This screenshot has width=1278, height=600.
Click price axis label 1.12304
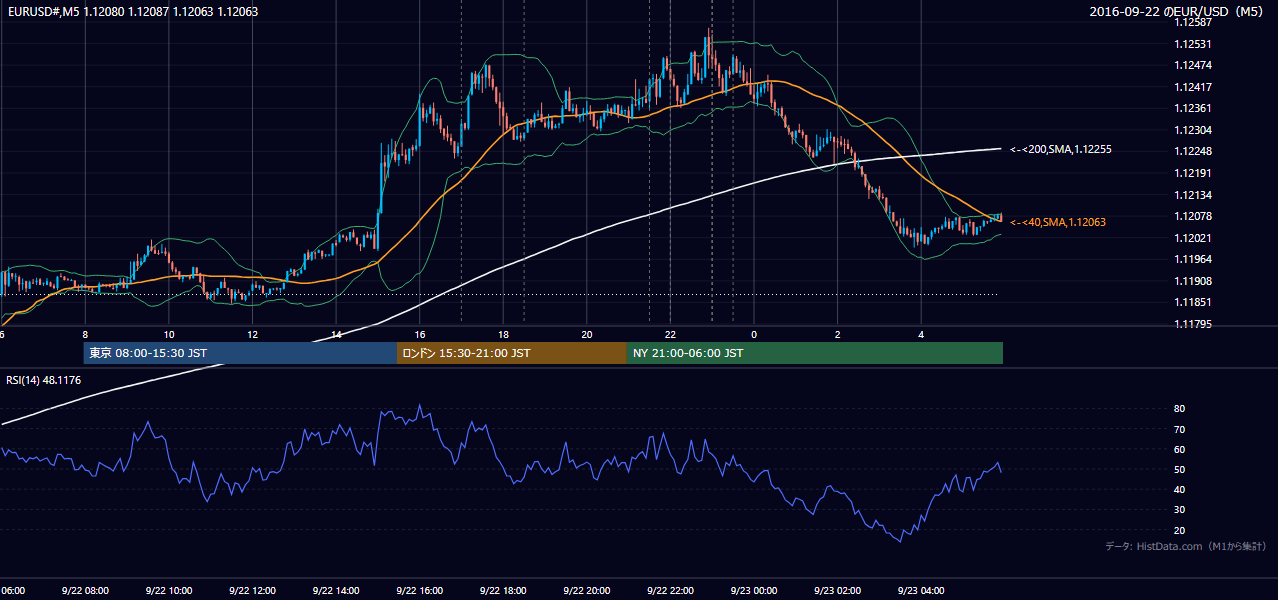click(x=1192, y=130)
